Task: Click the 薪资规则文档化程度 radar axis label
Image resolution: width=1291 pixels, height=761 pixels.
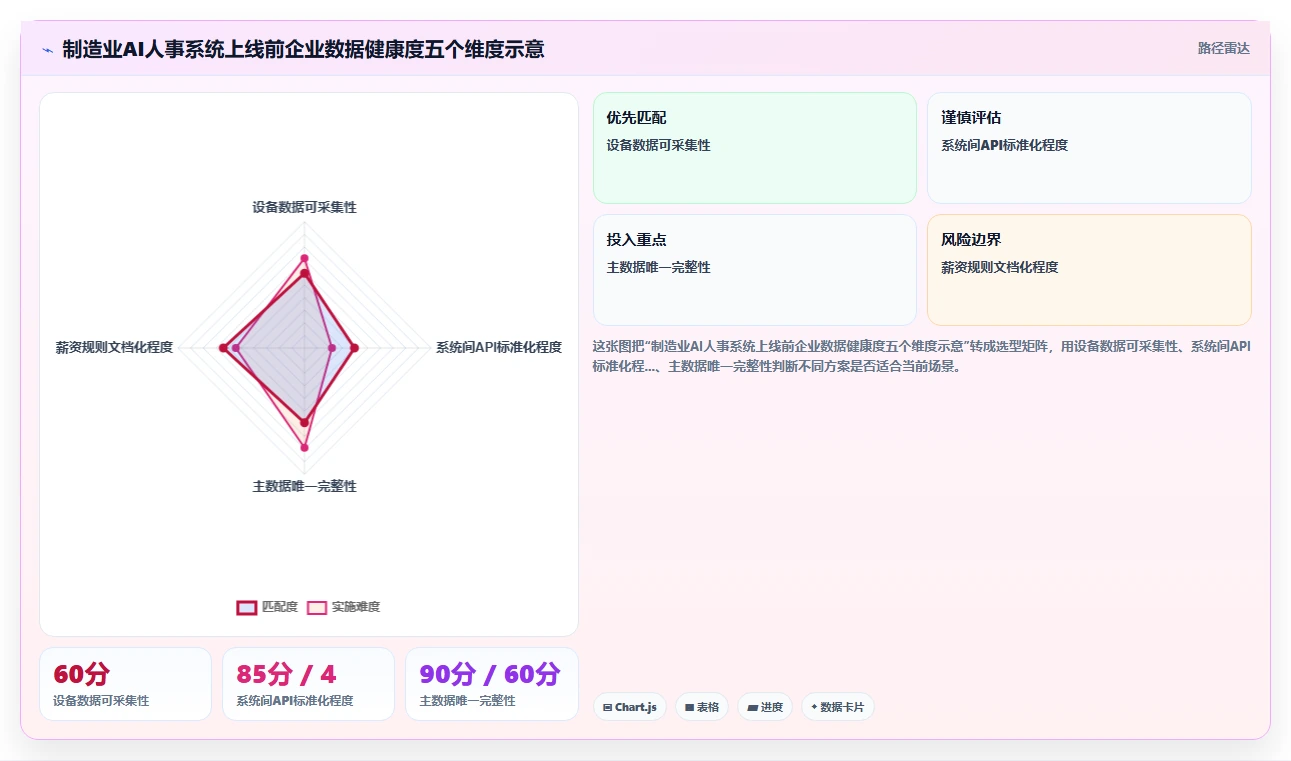Action: click(x=114, y=347)
